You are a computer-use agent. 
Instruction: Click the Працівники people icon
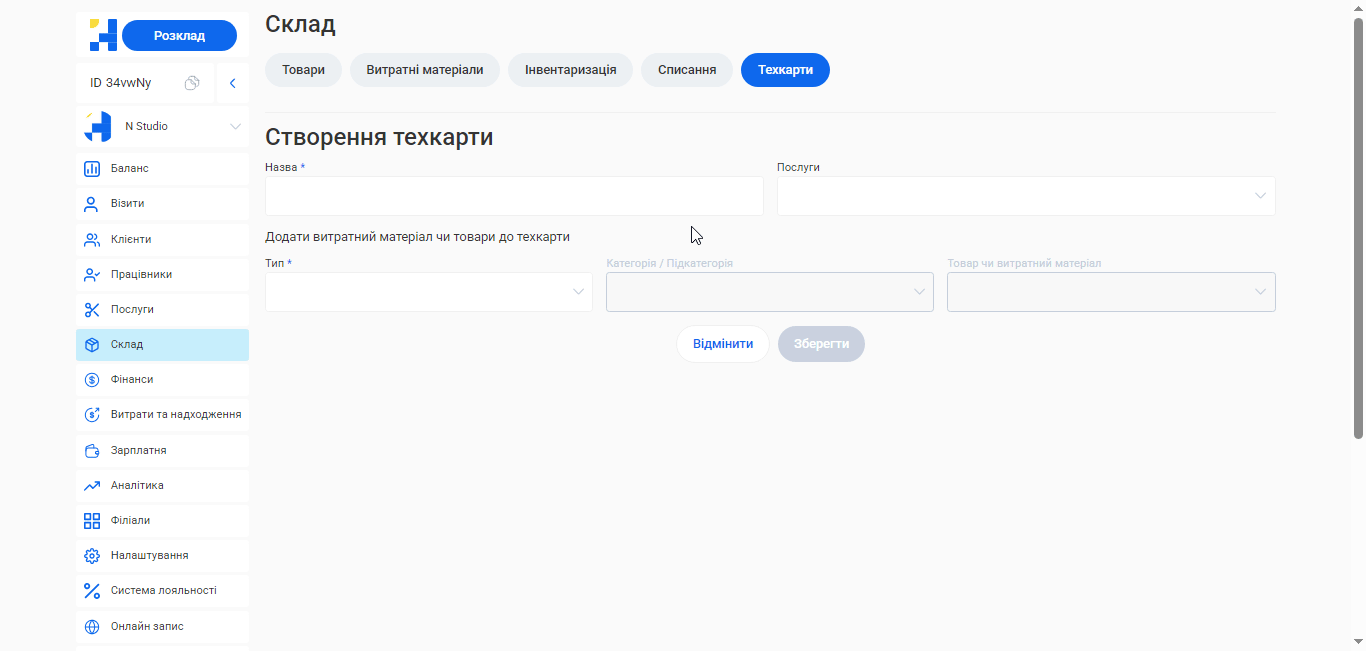[x=92, y=274]
